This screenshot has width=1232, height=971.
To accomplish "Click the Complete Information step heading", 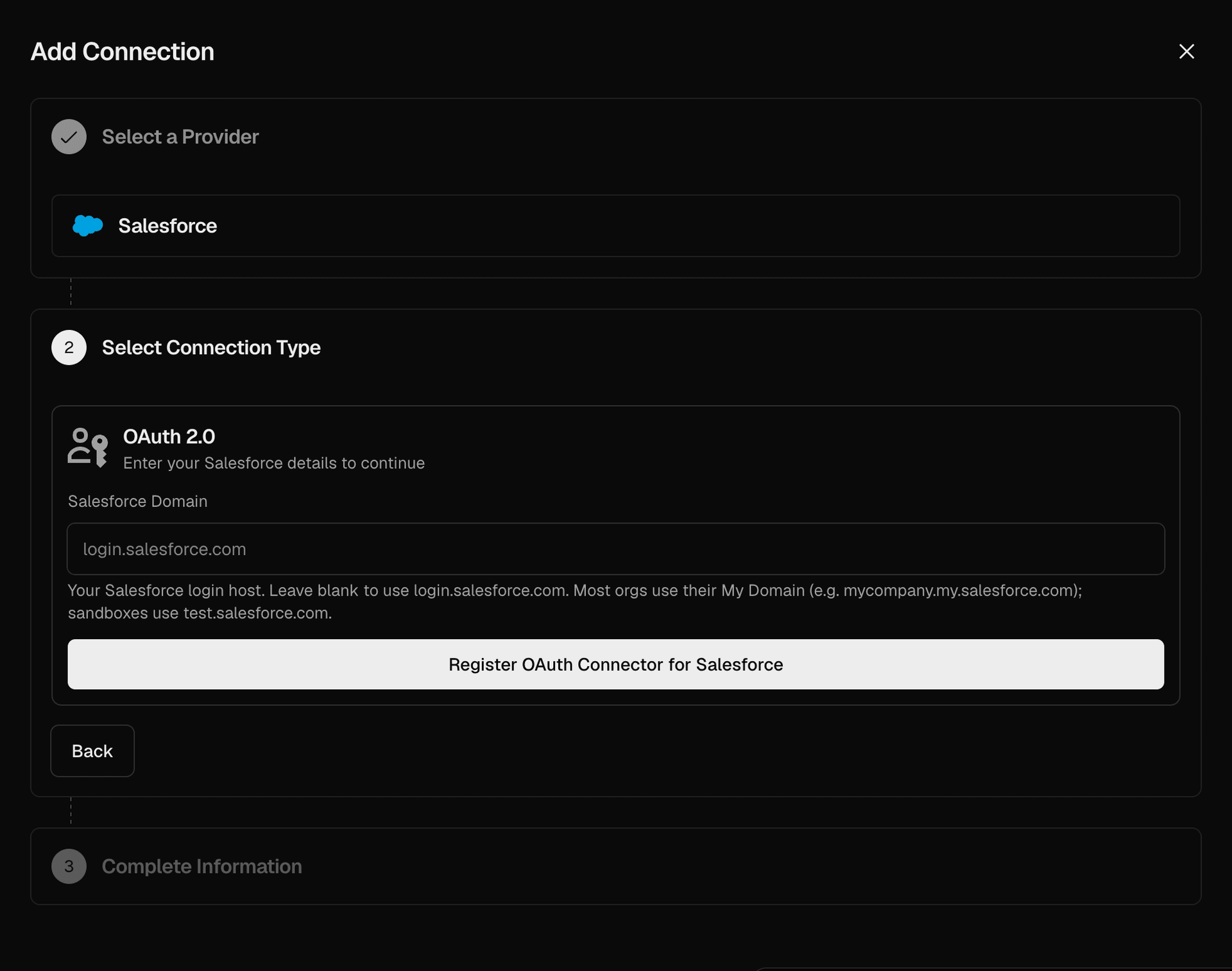I will tap(202, 866).
